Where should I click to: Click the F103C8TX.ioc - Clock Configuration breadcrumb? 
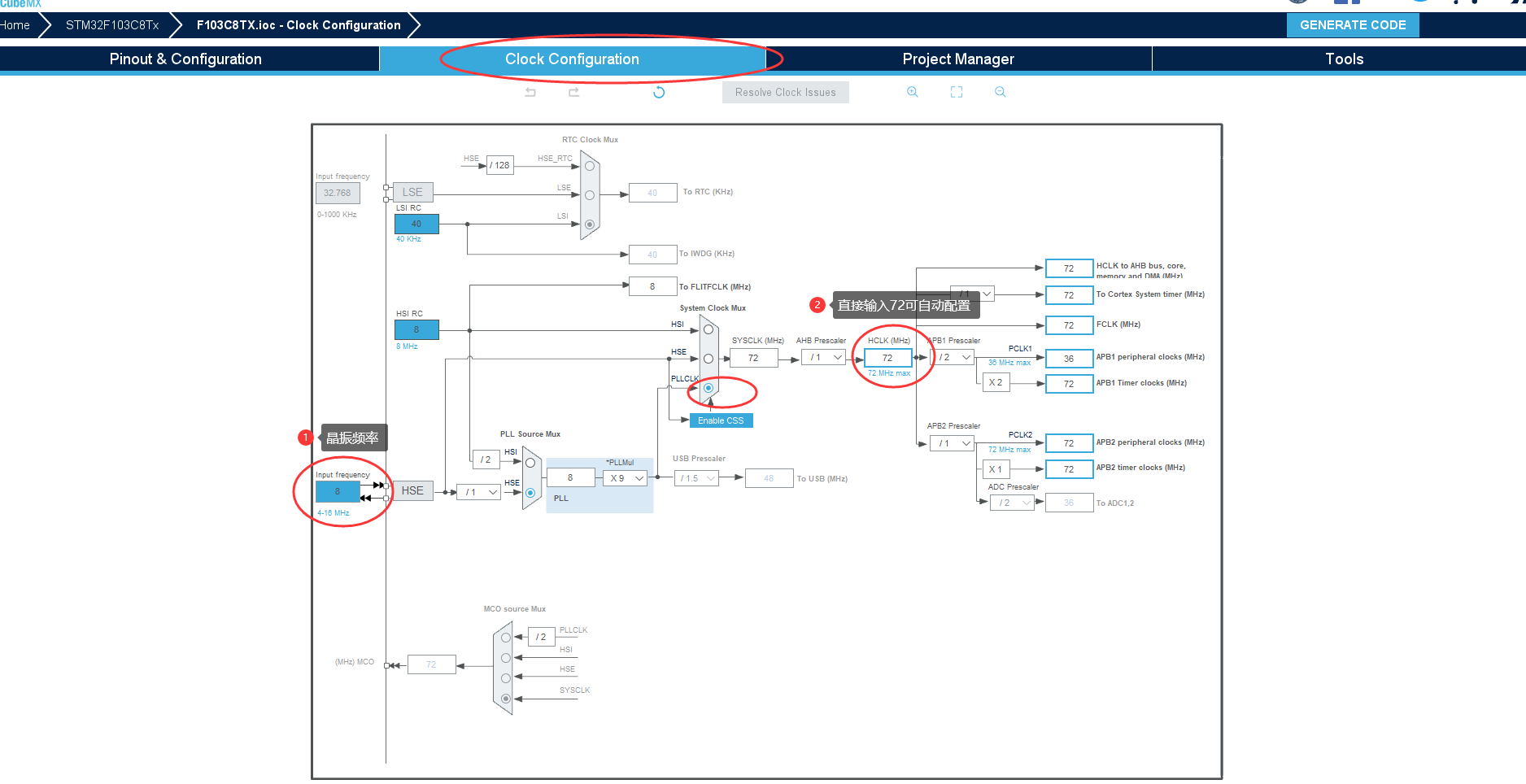[x=299, y=25]
